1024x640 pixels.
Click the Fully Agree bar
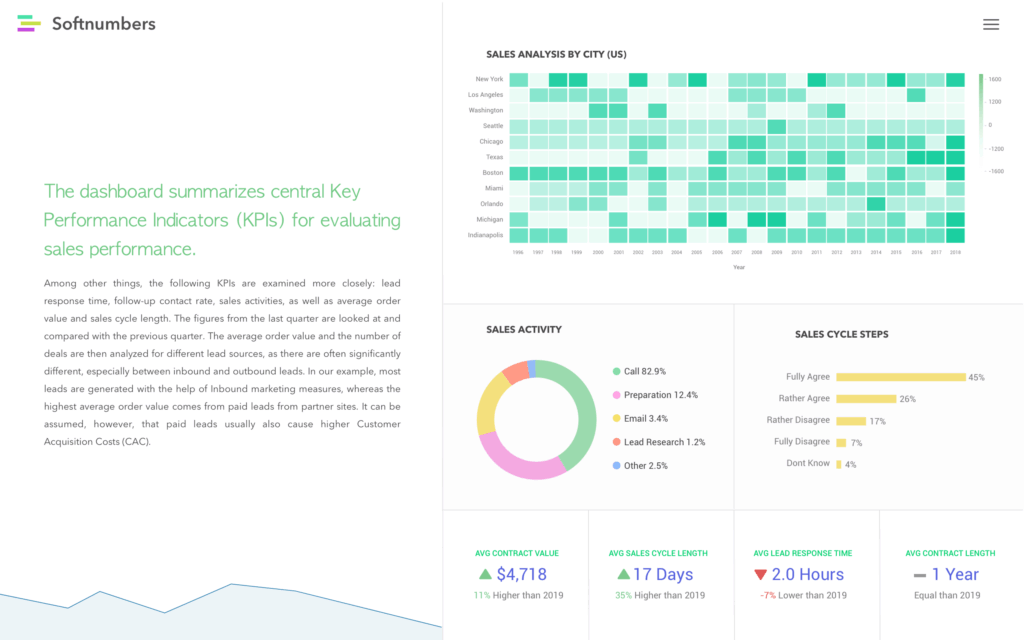(900, 377)
